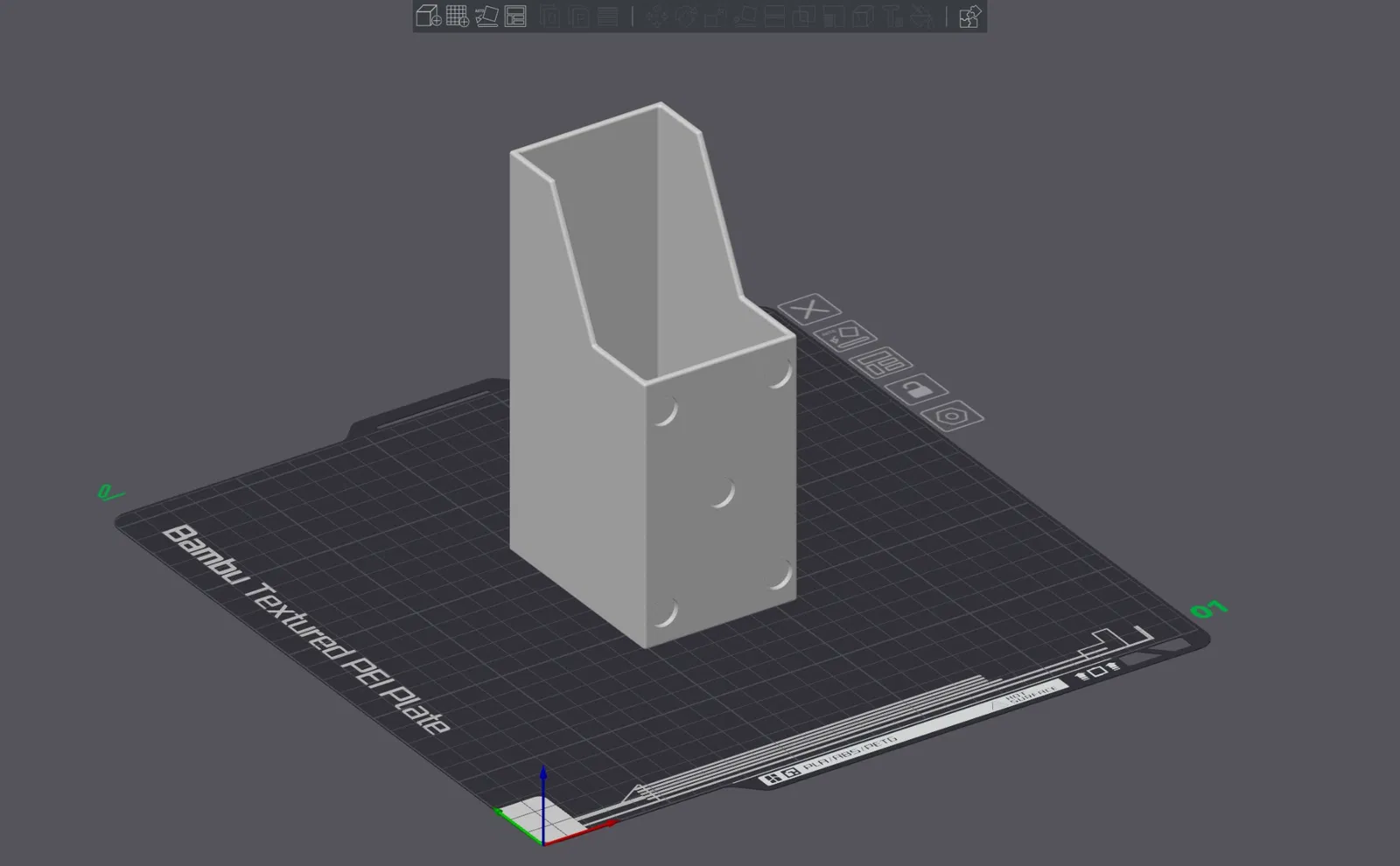Open the Assembly View puzzle icon
1400x866 pixels.
969,17
